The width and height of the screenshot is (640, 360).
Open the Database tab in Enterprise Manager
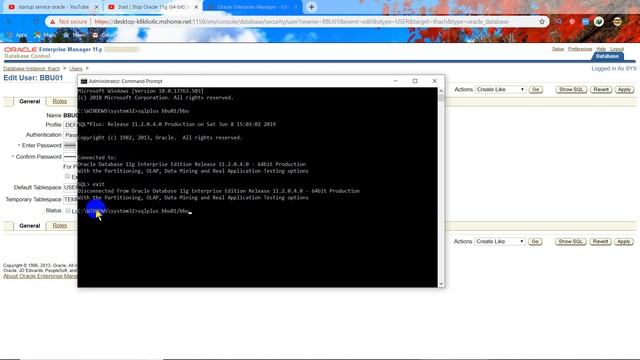[x=607, y=56]
